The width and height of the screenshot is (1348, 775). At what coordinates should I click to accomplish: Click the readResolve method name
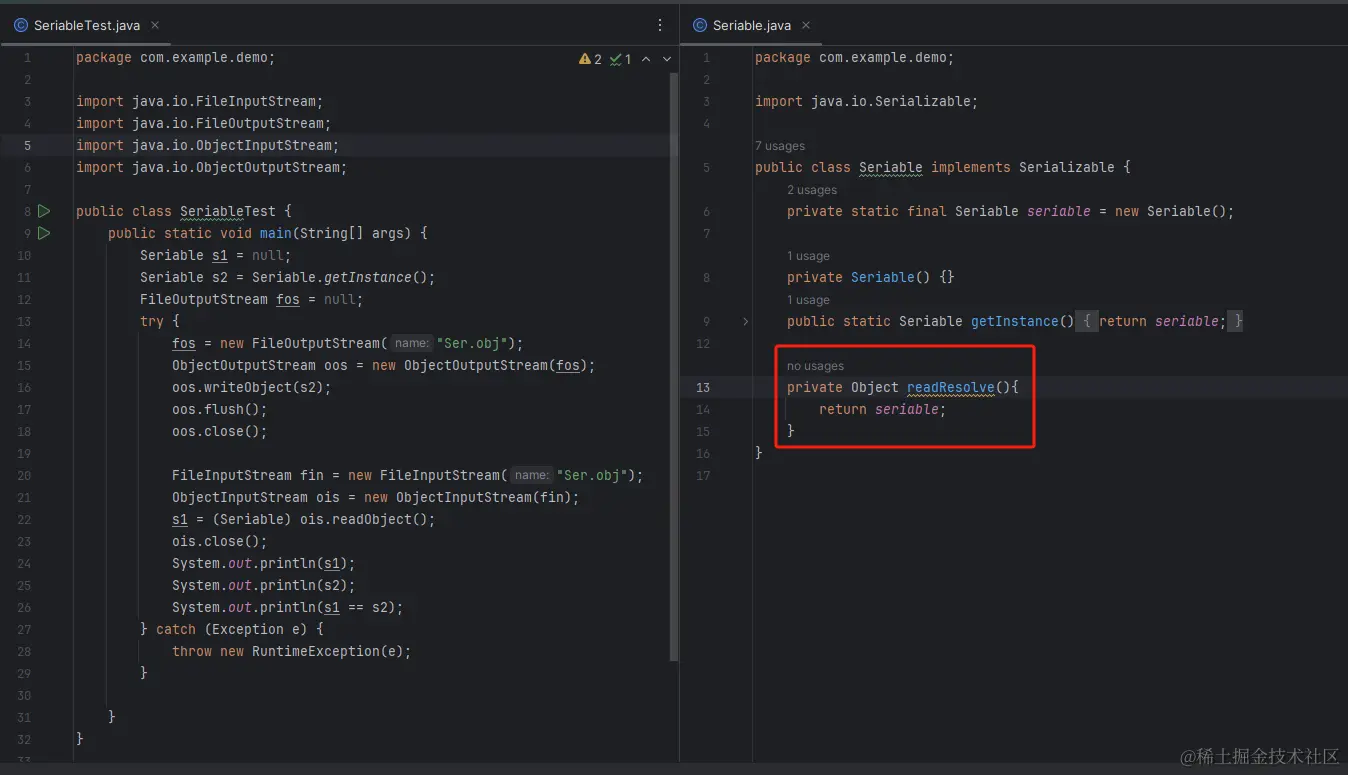[951, 387]
